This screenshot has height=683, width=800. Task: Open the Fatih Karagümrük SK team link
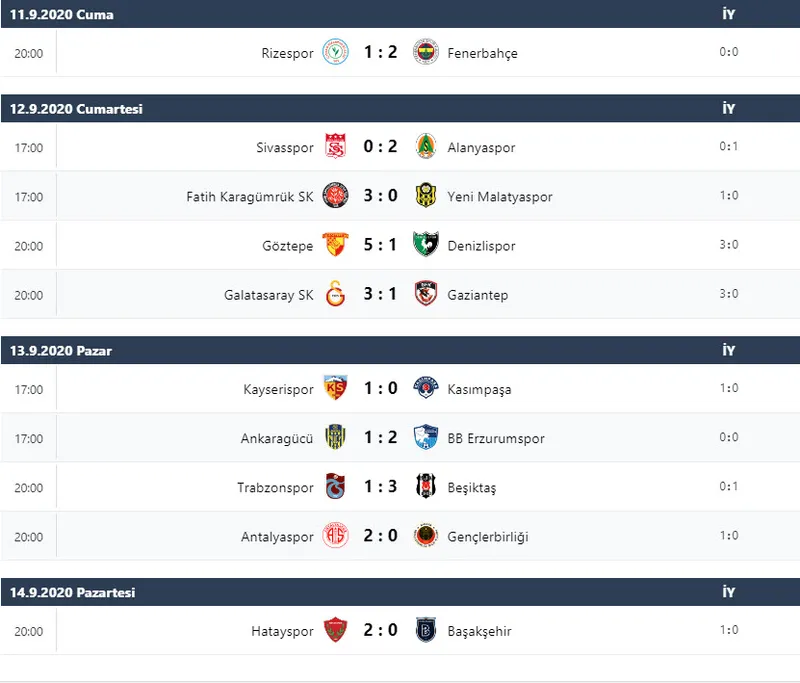click(250, 197)
